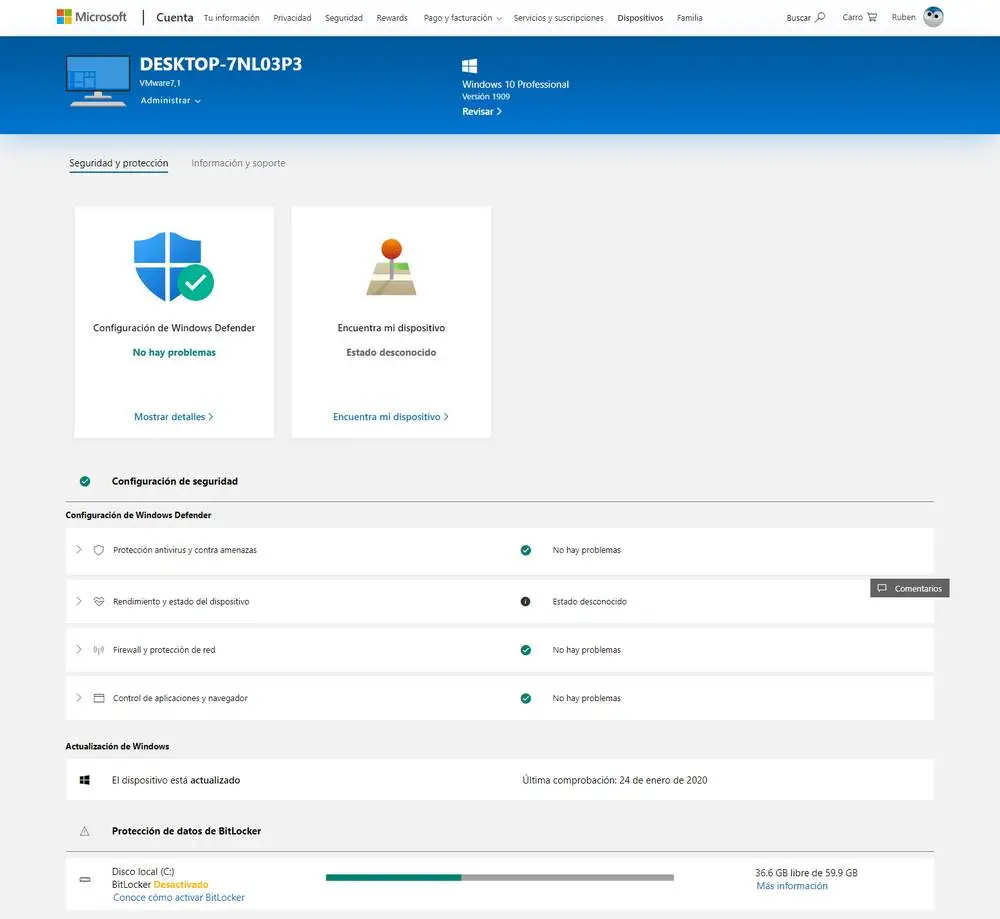Image resolution: width=1000 pixels, height=919 pixels.
Task: Click green check beside Configuración de seguridad
Action: coord(85,482)
